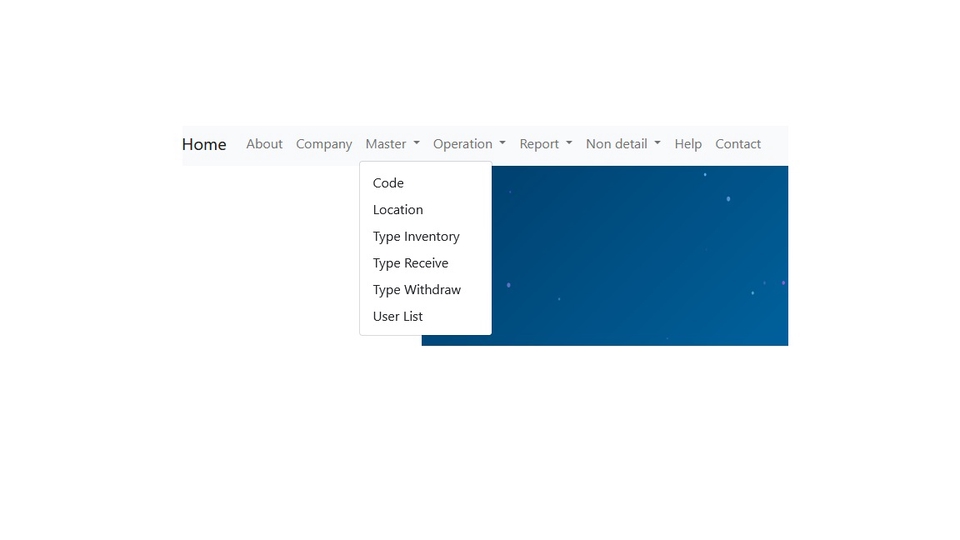Select the Type Receive option

[x=410, y=263]
